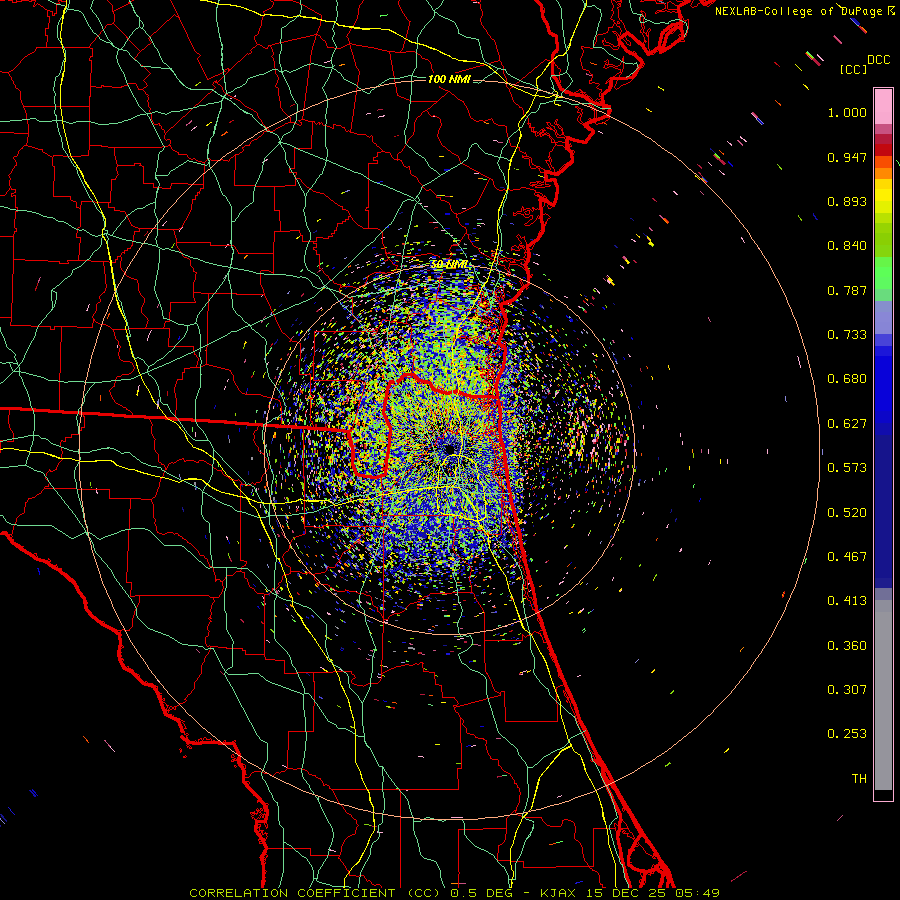Click the NEXLAB-College of DuPage title text
Screen dimensions: 900x900
(800, 11)
